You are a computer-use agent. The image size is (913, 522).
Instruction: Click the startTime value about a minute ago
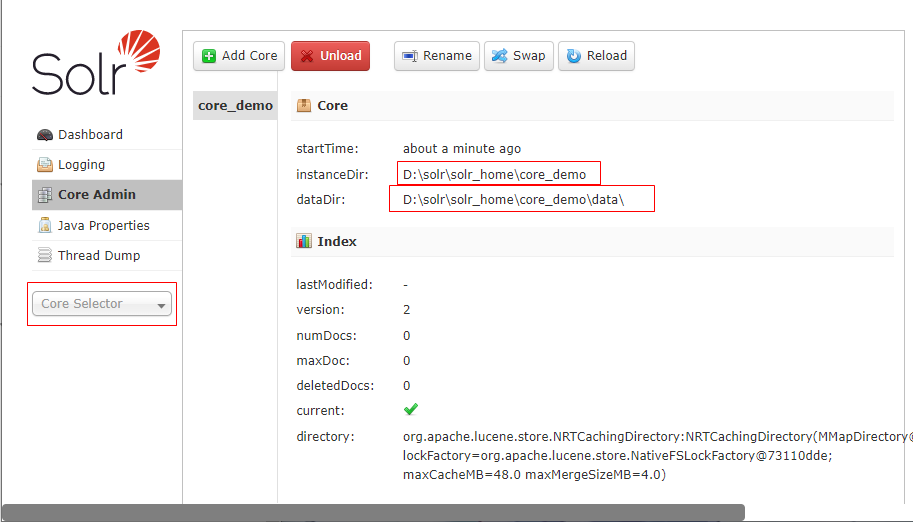[x=462, y=149]
